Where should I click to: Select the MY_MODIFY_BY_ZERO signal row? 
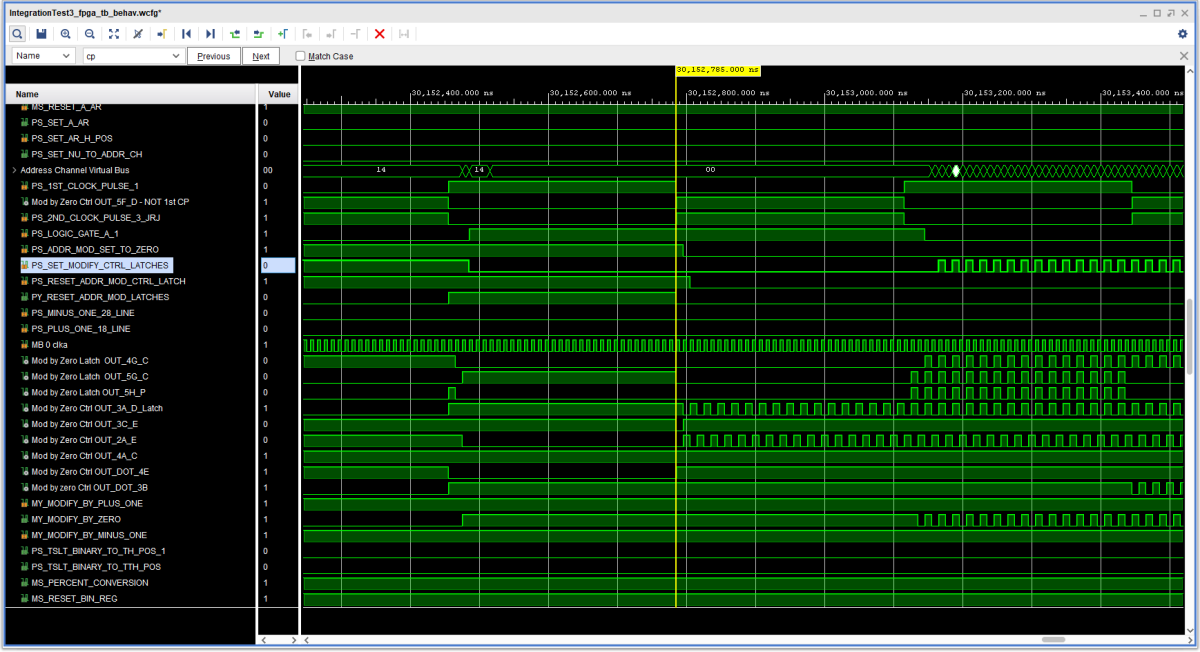(75, 519)
